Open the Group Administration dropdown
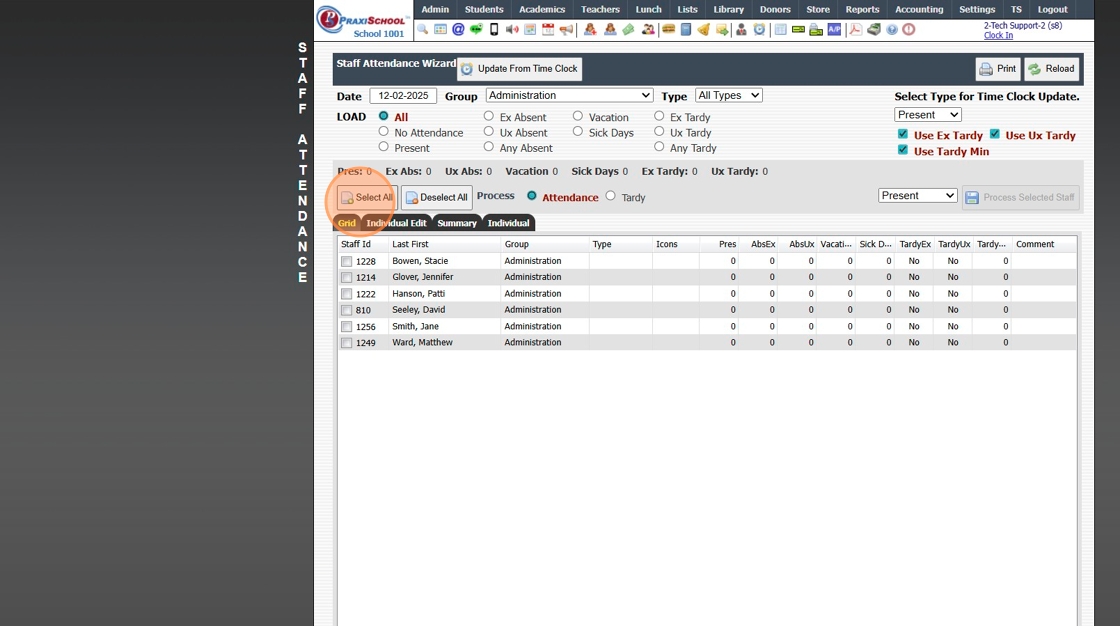1120x626 pixels. 569,95
